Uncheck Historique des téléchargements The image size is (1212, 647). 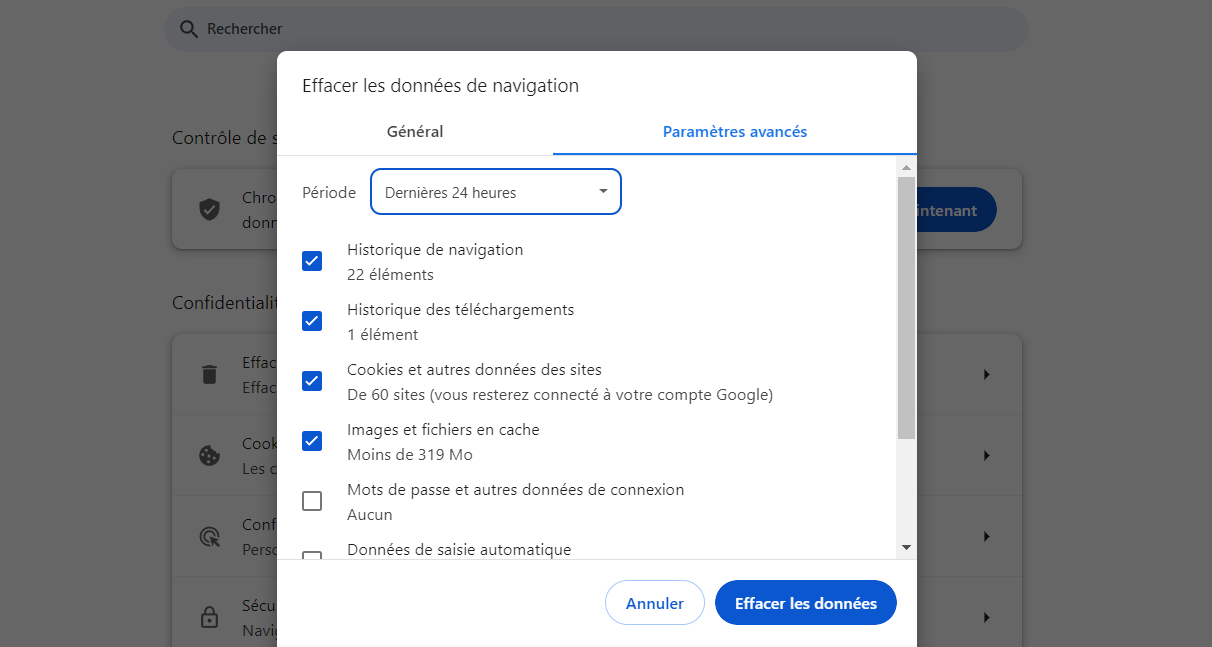point(311,320)
